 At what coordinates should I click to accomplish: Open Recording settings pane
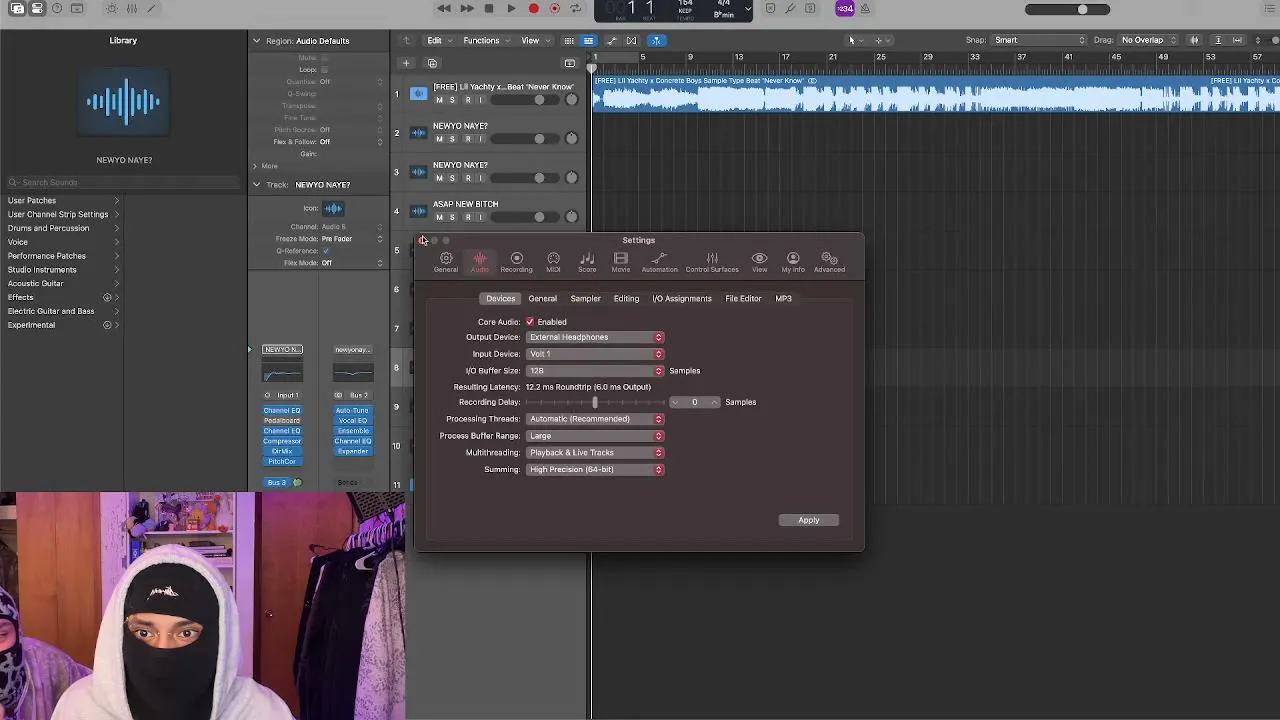point(516,262)
